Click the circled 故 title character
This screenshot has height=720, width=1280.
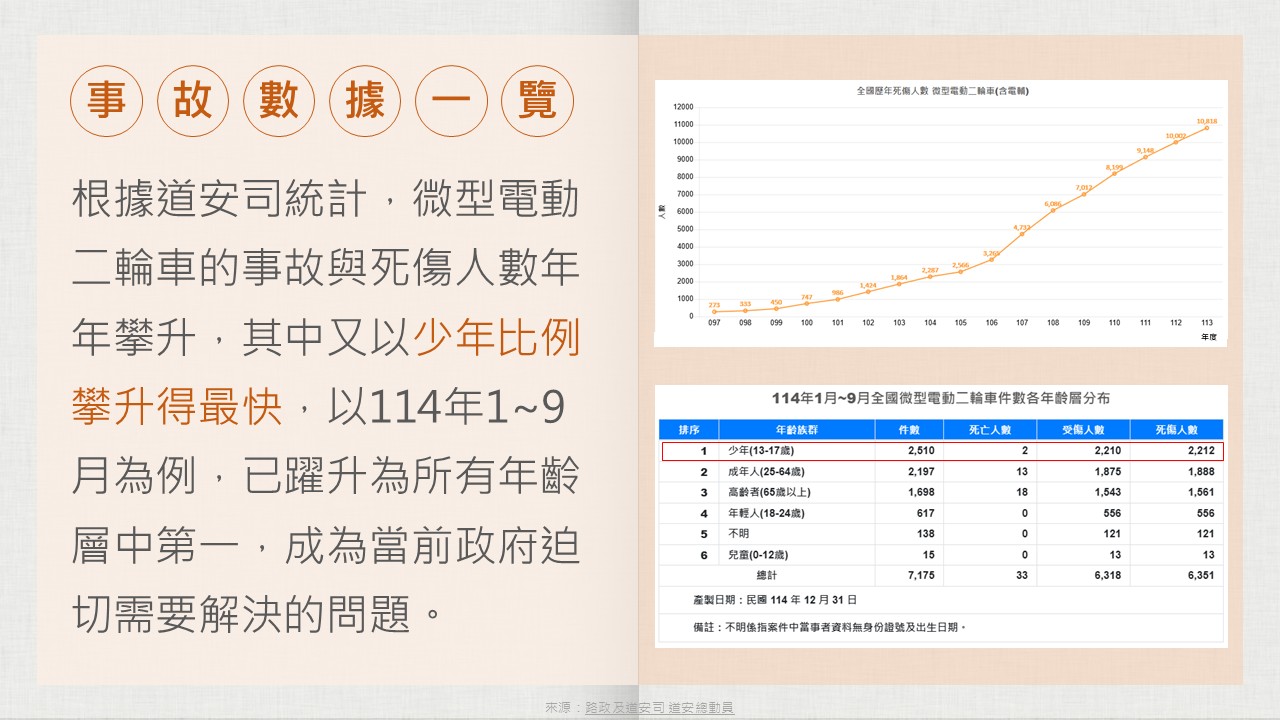click(193, 101)
